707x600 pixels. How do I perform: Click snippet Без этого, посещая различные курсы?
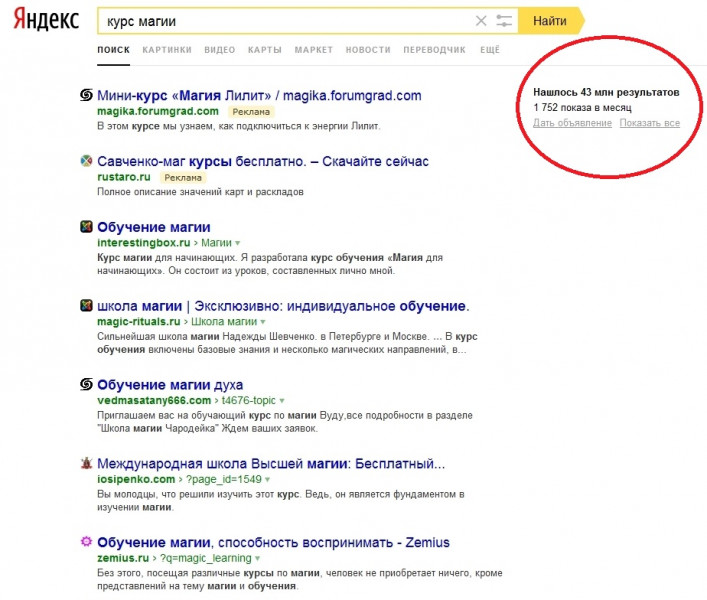pos(299,579)
